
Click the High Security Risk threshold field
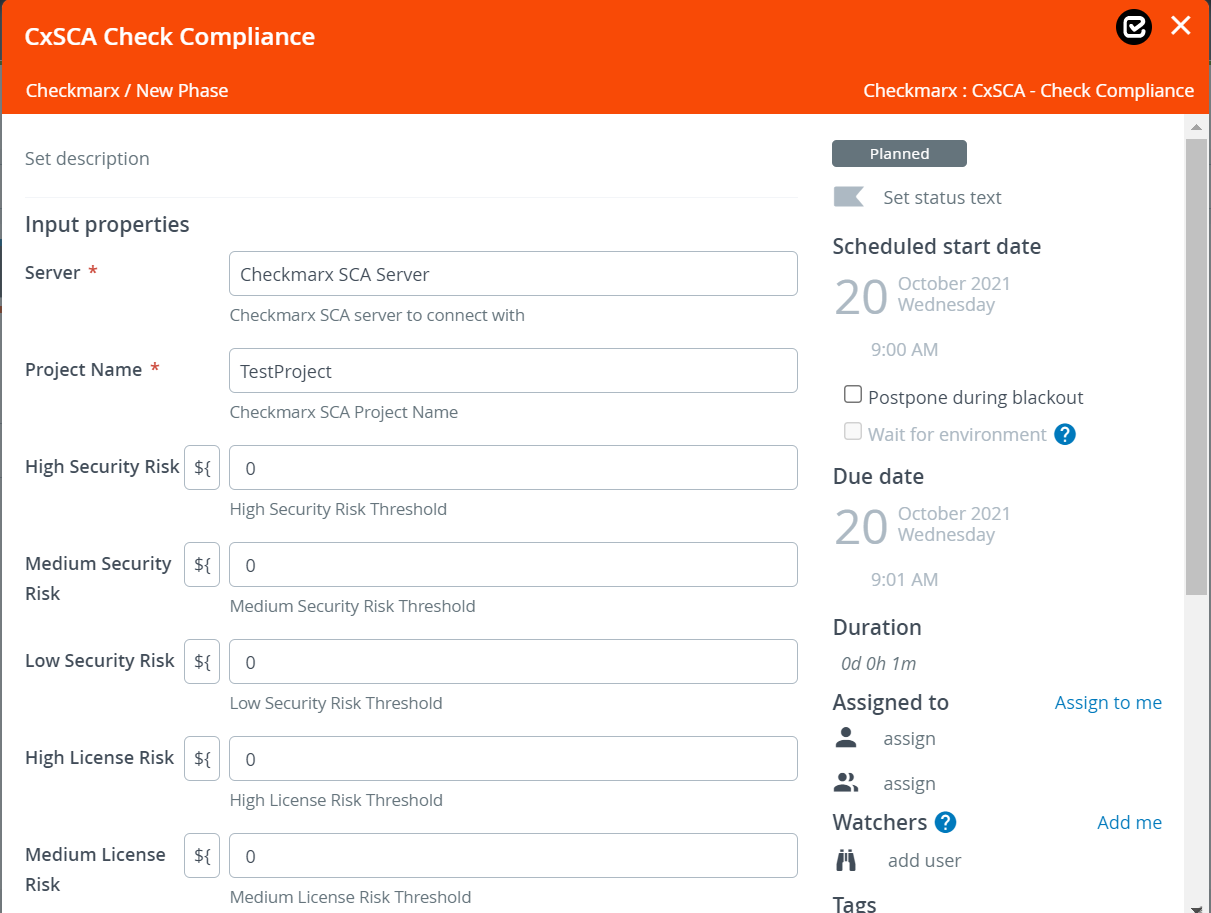[513, 468]
